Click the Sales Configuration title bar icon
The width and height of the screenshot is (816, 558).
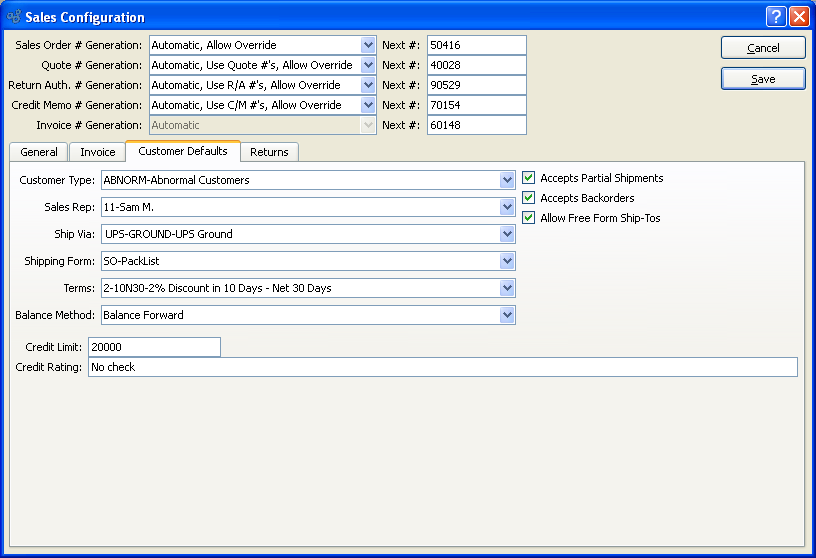[14, 17]
